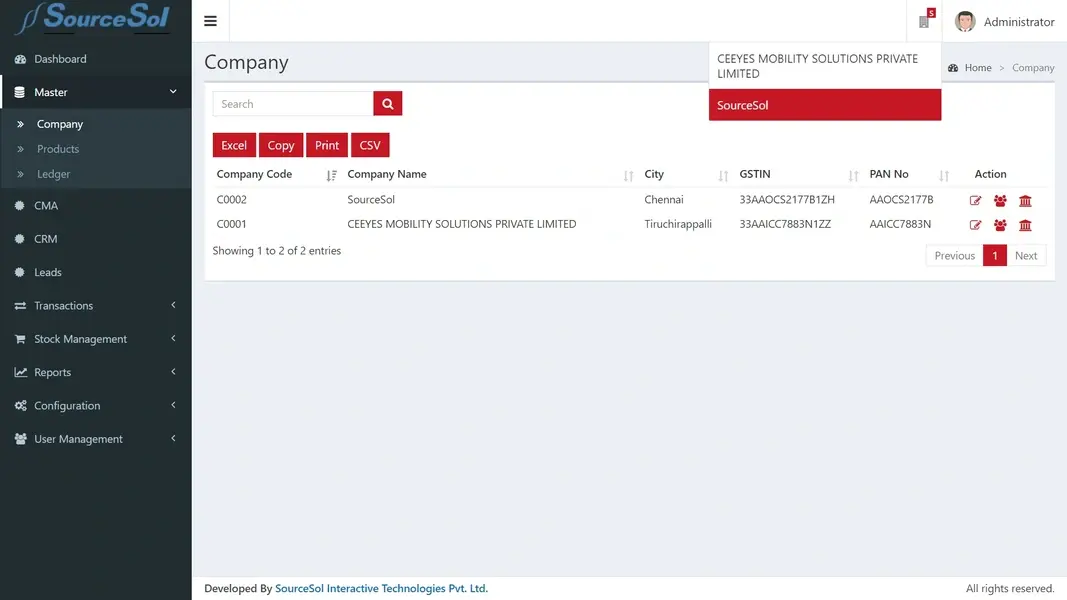Collapse the Master sidebar menu
The width and height of the screenshot is (1067, 600).
pyautogui.click(x=95, y=92)
